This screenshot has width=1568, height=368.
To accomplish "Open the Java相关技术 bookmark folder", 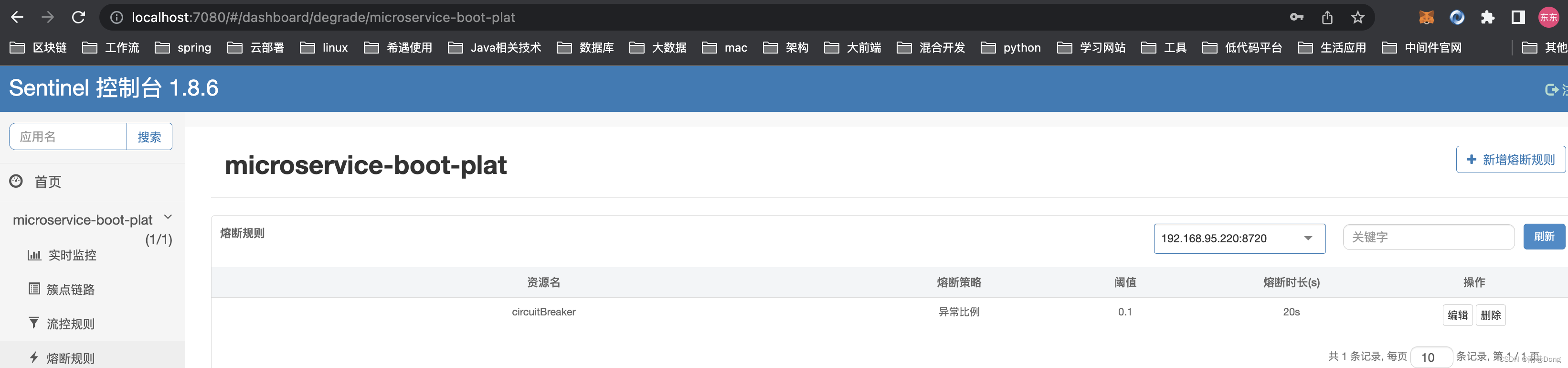I will point(494,47).
